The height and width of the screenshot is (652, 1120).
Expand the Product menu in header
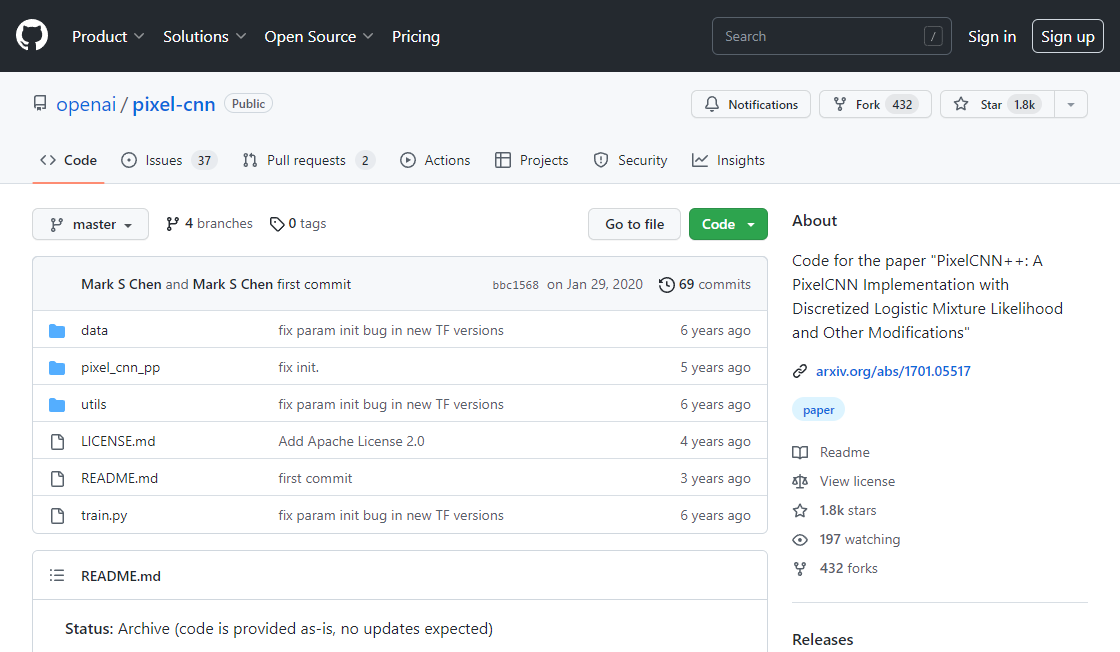tap(108, 37)
